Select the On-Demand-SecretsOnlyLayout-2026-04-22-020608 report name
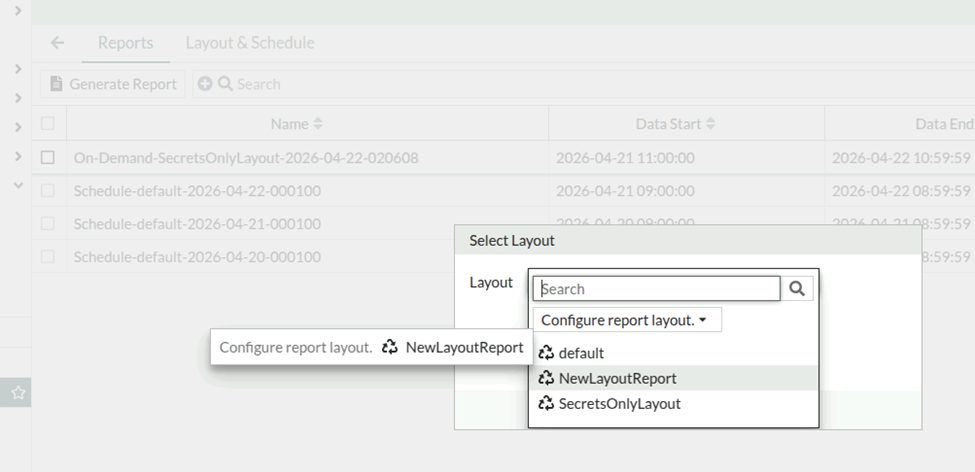The height and width of the screenshot is (472, 975). [x=246, y=158]
